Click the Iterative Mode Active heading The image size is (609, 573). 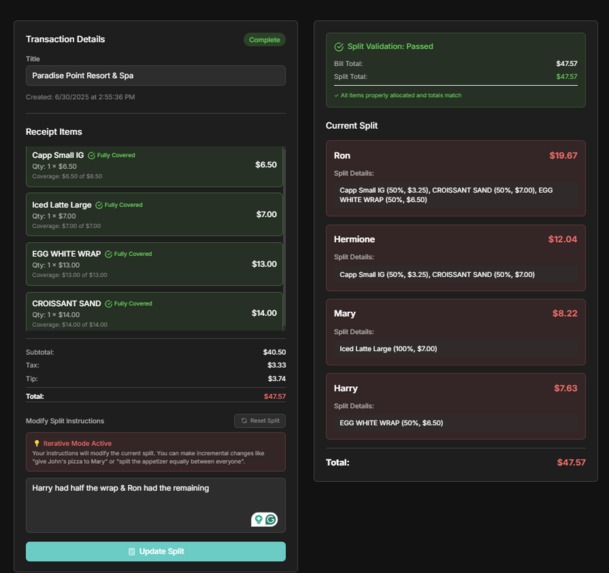(77, 444)
